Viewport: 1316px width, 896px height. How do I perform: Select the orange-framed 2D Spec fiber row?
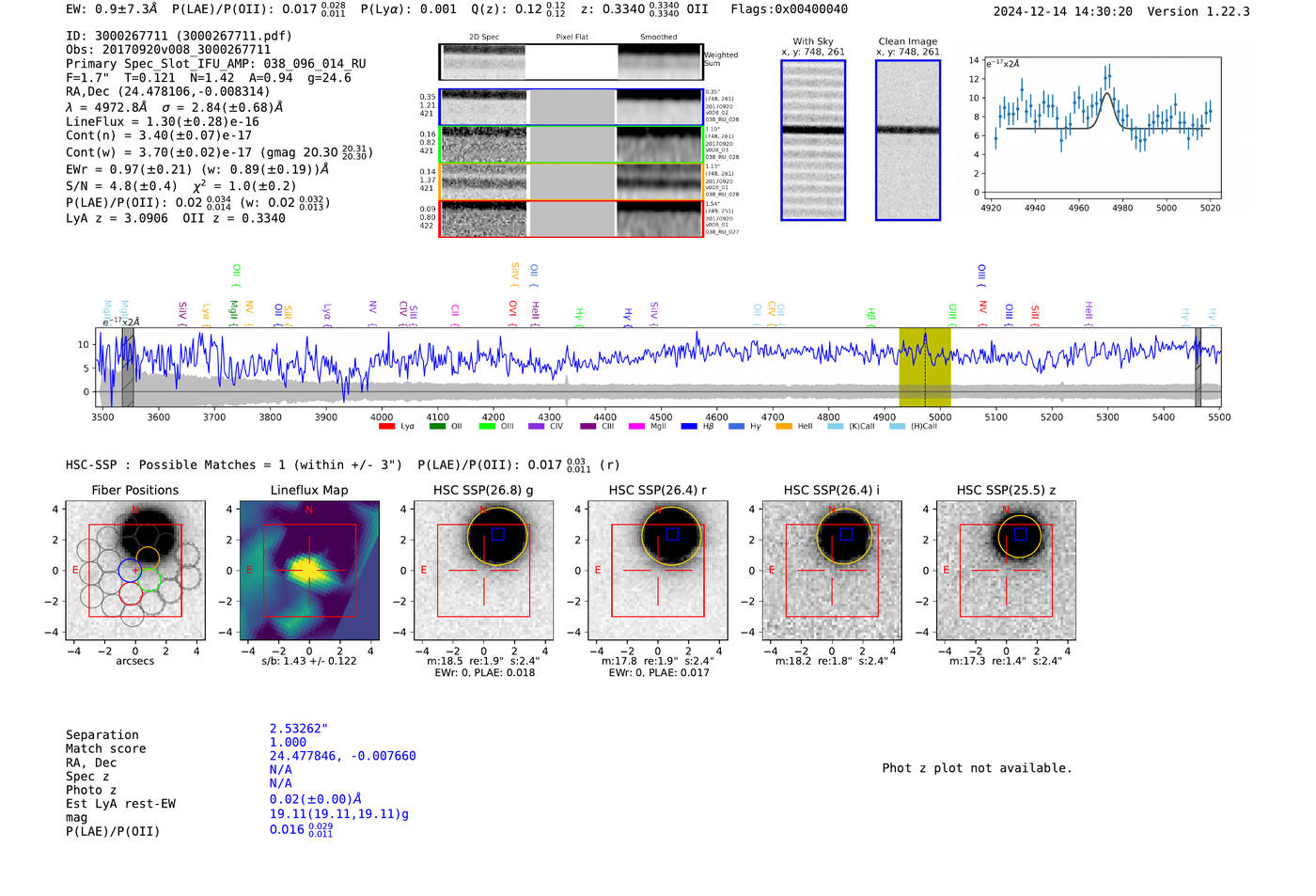pos(571,181)
